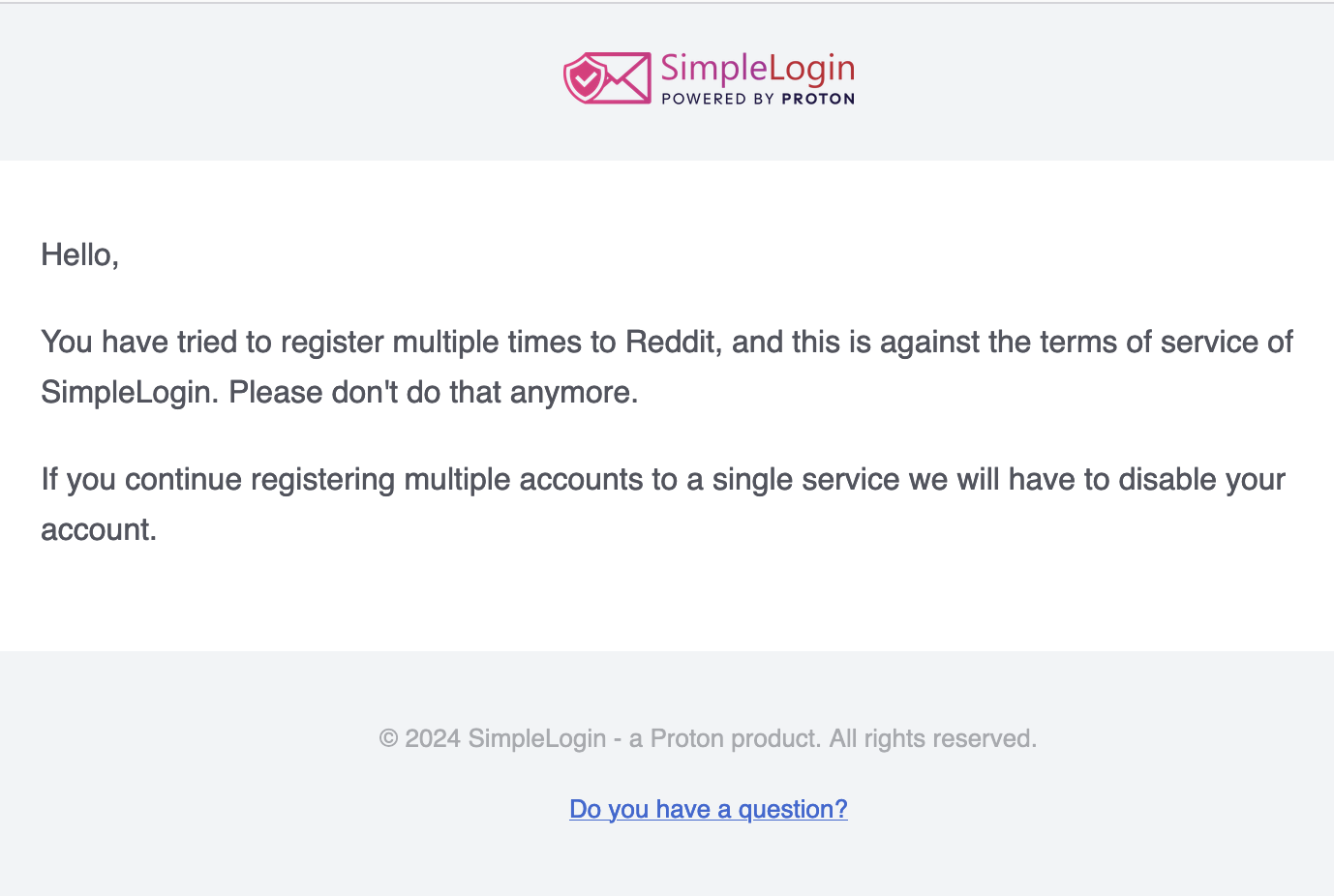Click the SimpleLogin envelope shield icon
Screen dimensions: 1334x896
click(607, 77)
